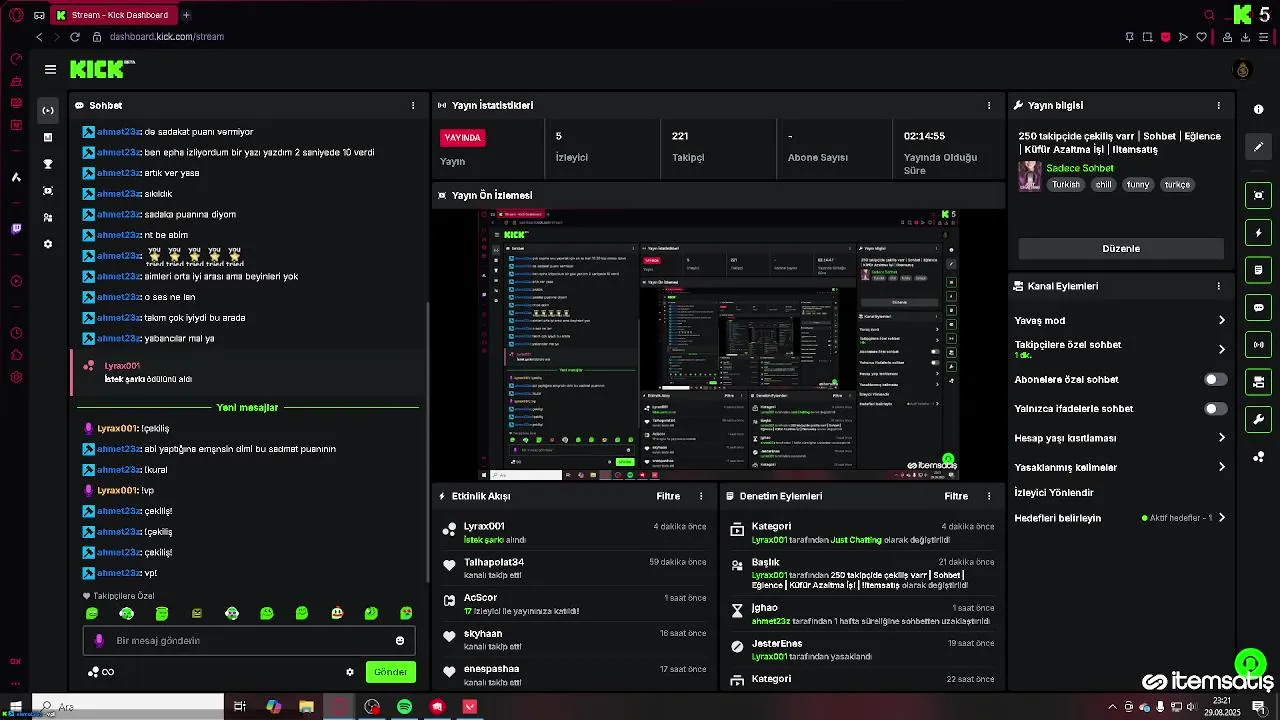Open the Etkinlik Akışı three-dot menu

[x=701, y=496]
